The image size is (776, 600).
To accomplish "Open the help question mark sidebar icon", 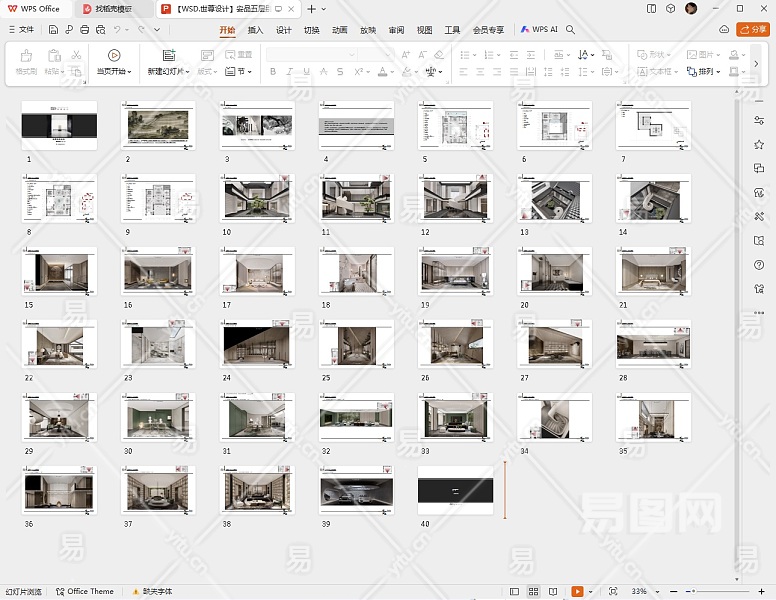I will coord(760,265).
